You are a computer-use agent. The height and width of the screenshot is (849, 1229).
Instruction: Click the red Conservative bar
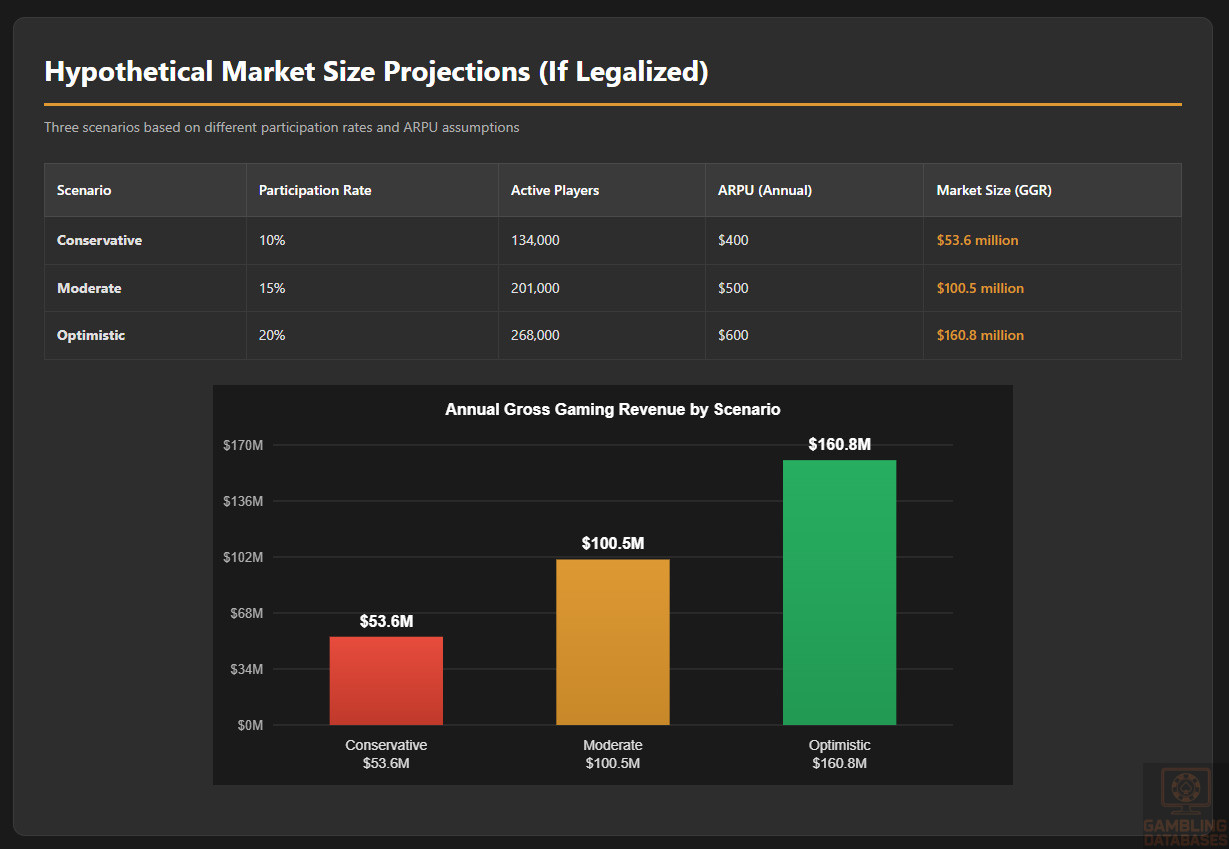(x=386, y=680)
